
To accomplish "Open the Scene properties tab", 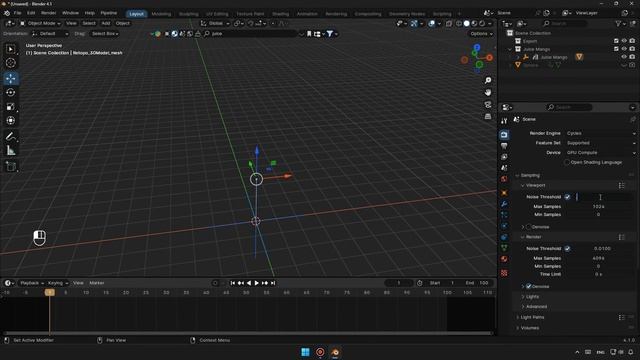I will click(504, 168).
